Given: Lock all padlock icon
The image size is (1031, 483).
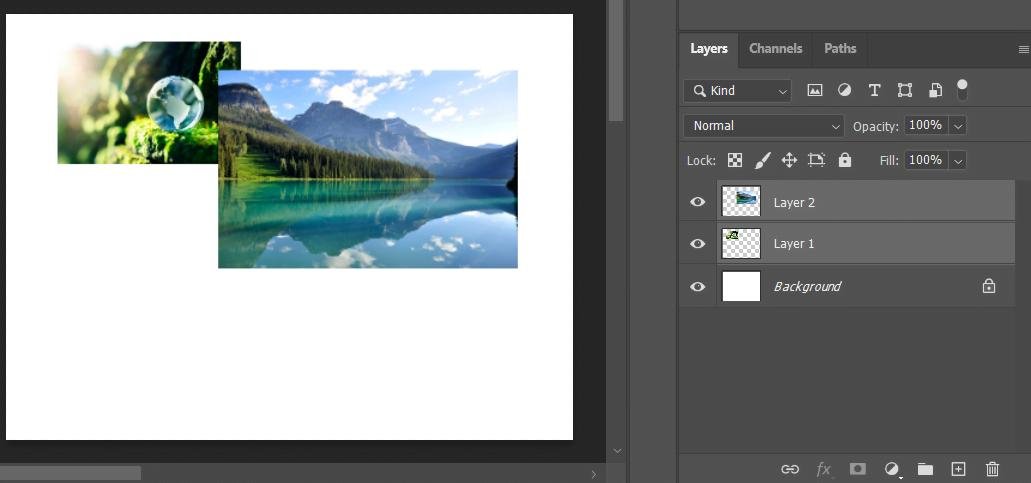Looking at the screenshot, I should point(845,160).
